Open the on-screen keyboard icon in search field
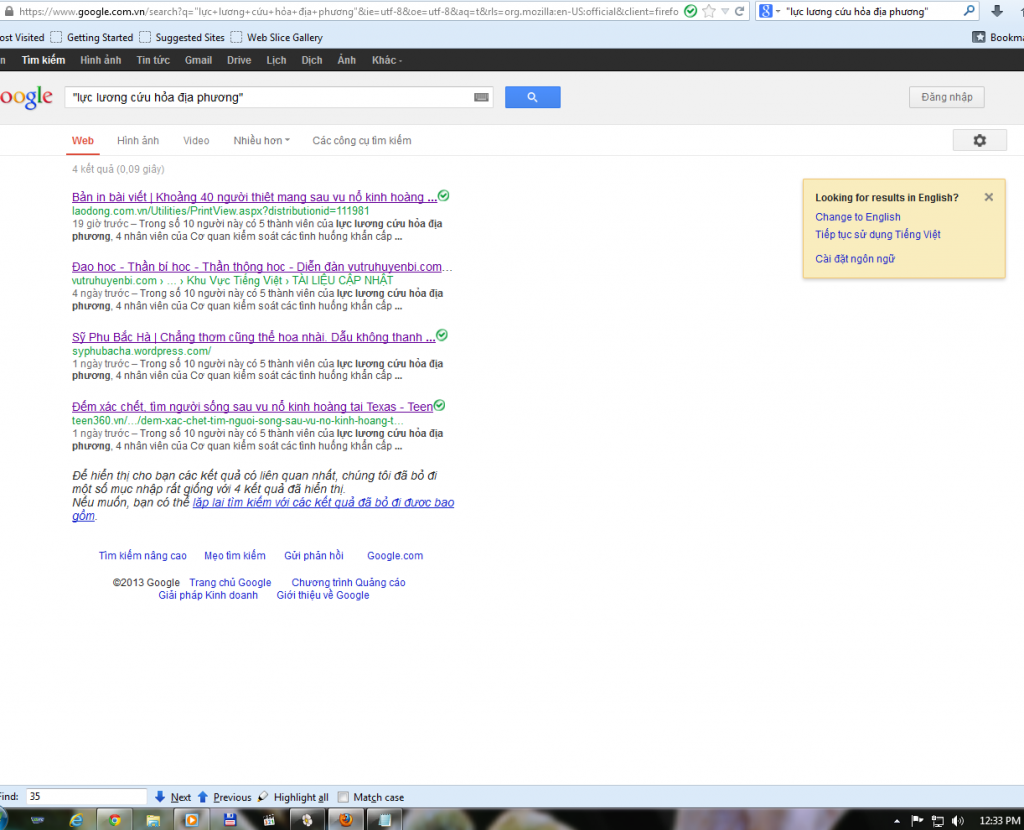 click(x=481, y=97)
